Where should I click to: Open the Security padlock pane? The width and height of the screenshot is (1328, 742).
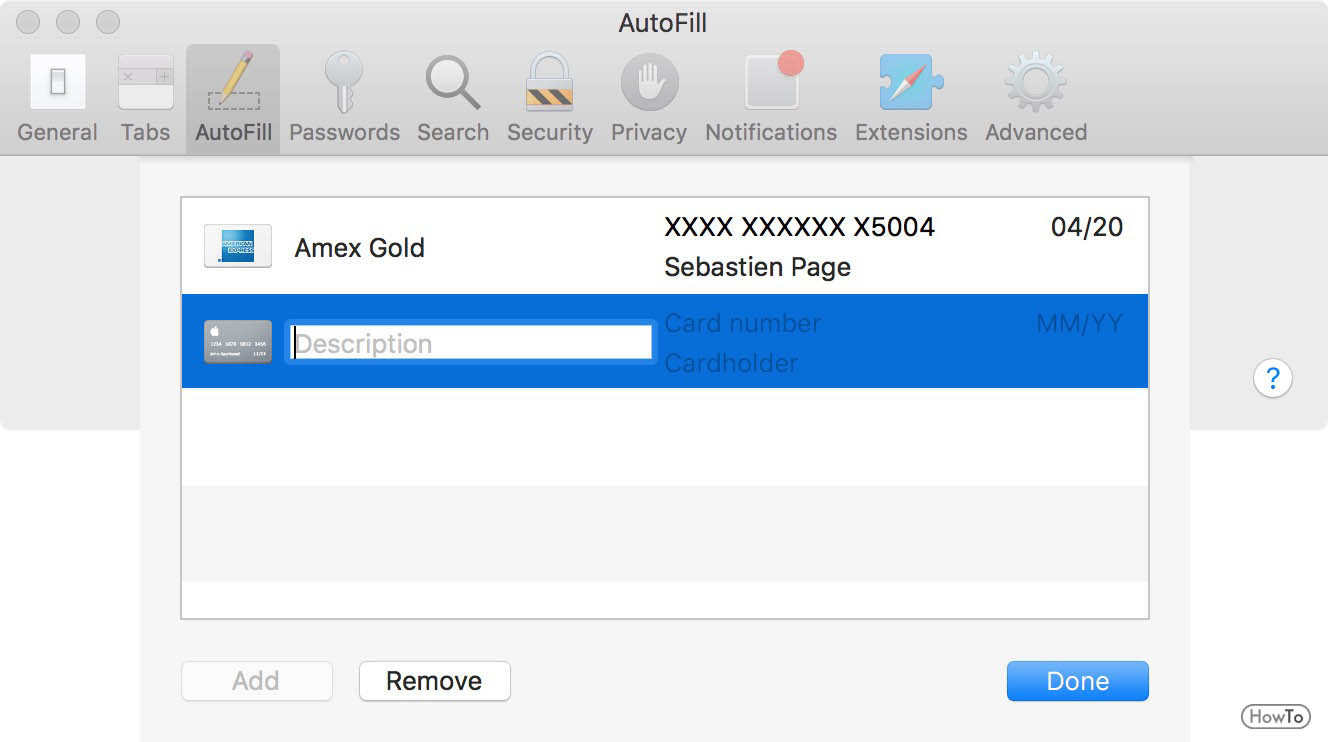click(x=550, y=99)
